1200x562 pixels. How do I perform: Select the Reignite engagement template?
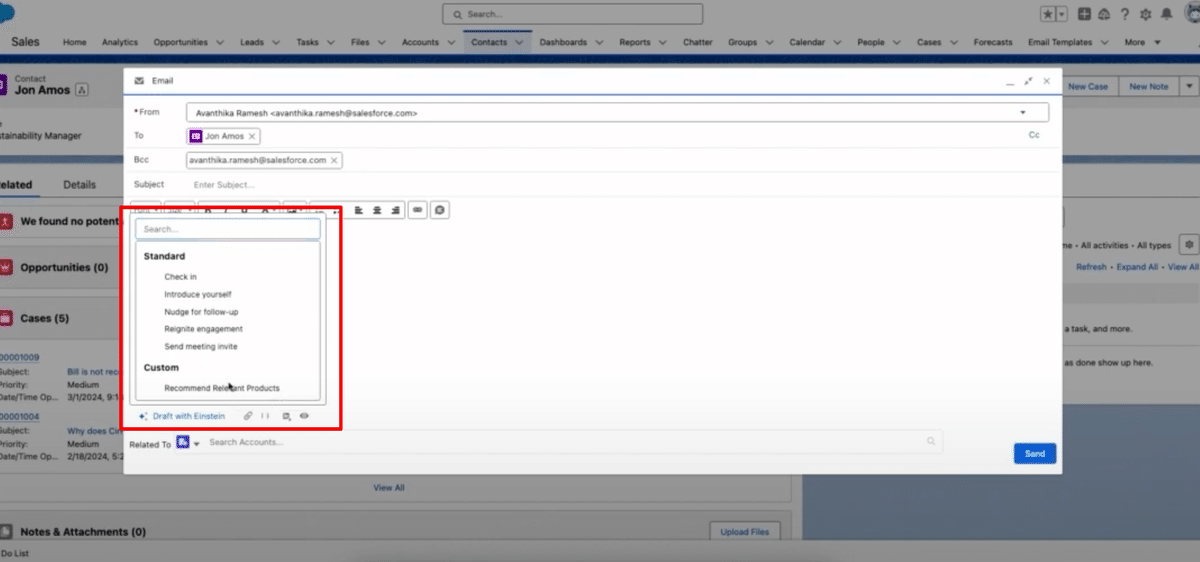point(204,329)
